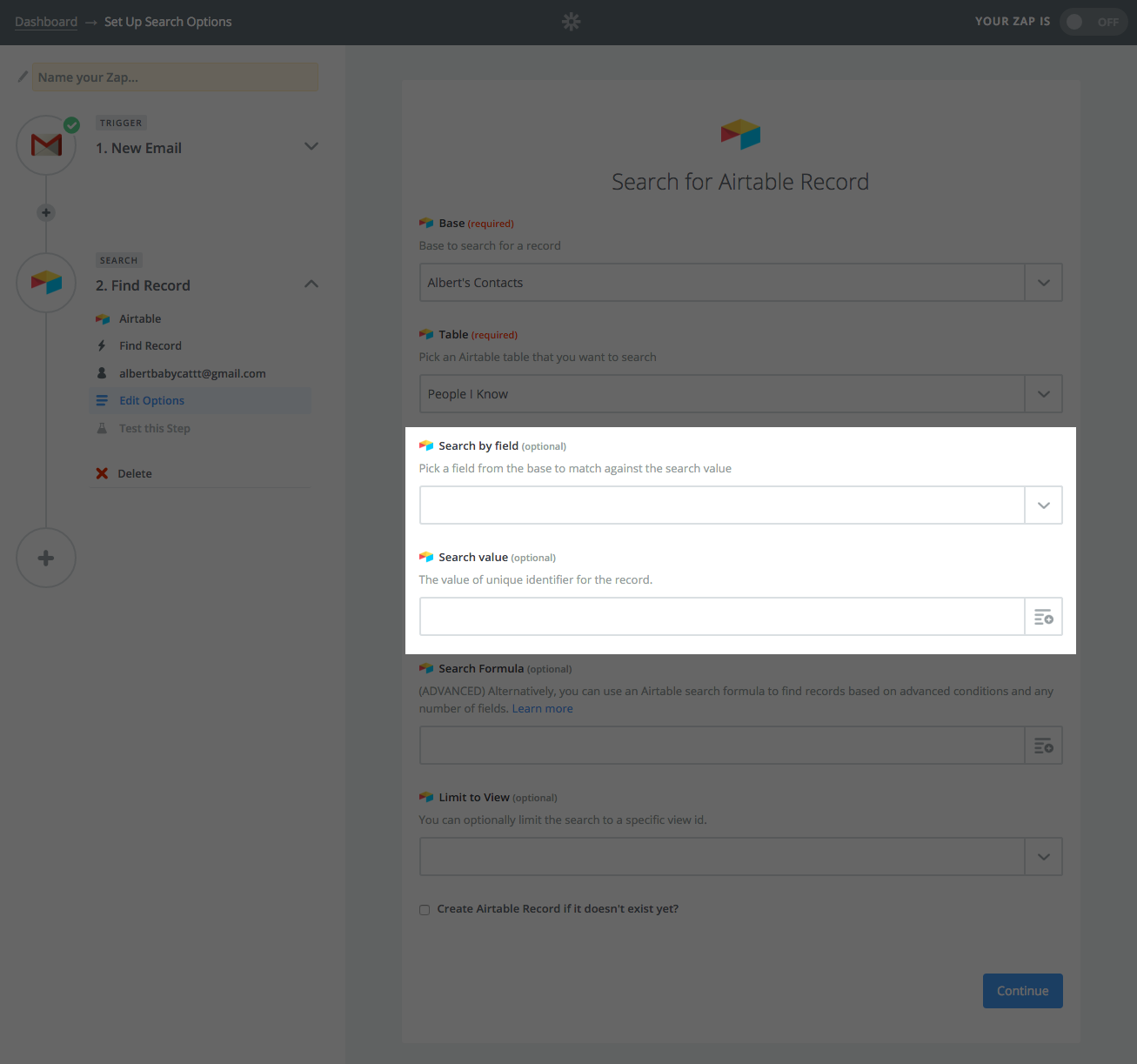Click the Gmail trigger step icon
Viewport: 1137px width, 1064px height.
pyautogui.click(x=46, y=145)
